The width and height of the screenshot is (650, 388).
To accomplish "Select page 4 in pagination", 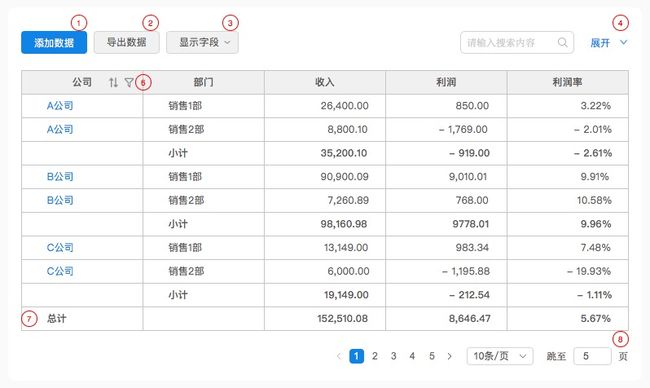I will 412,356.
